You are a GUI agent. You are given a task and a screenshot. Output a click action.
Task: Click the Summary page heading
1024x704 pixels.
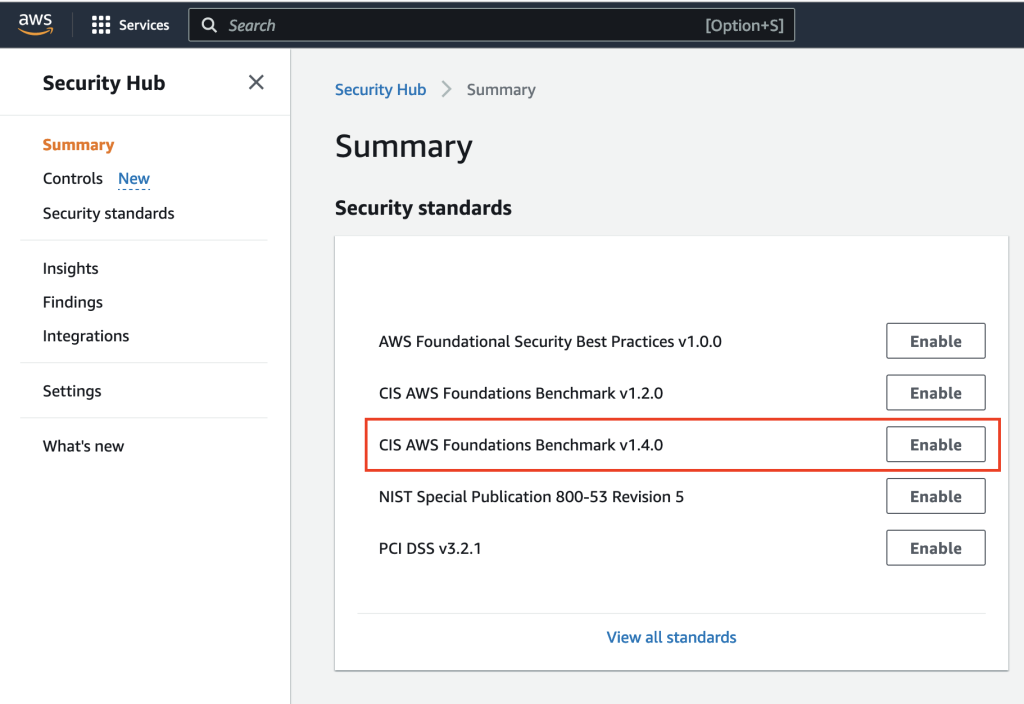coord(404,146)
